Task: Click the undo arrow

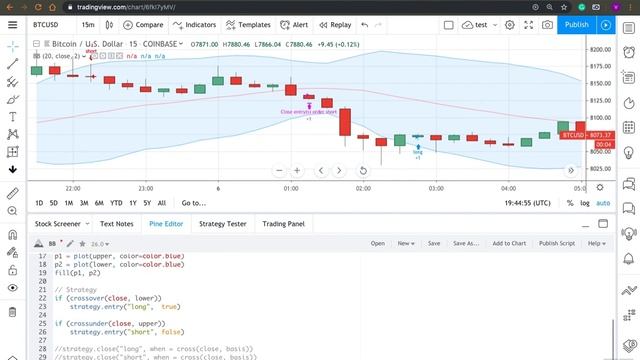Action: [364, 25]
